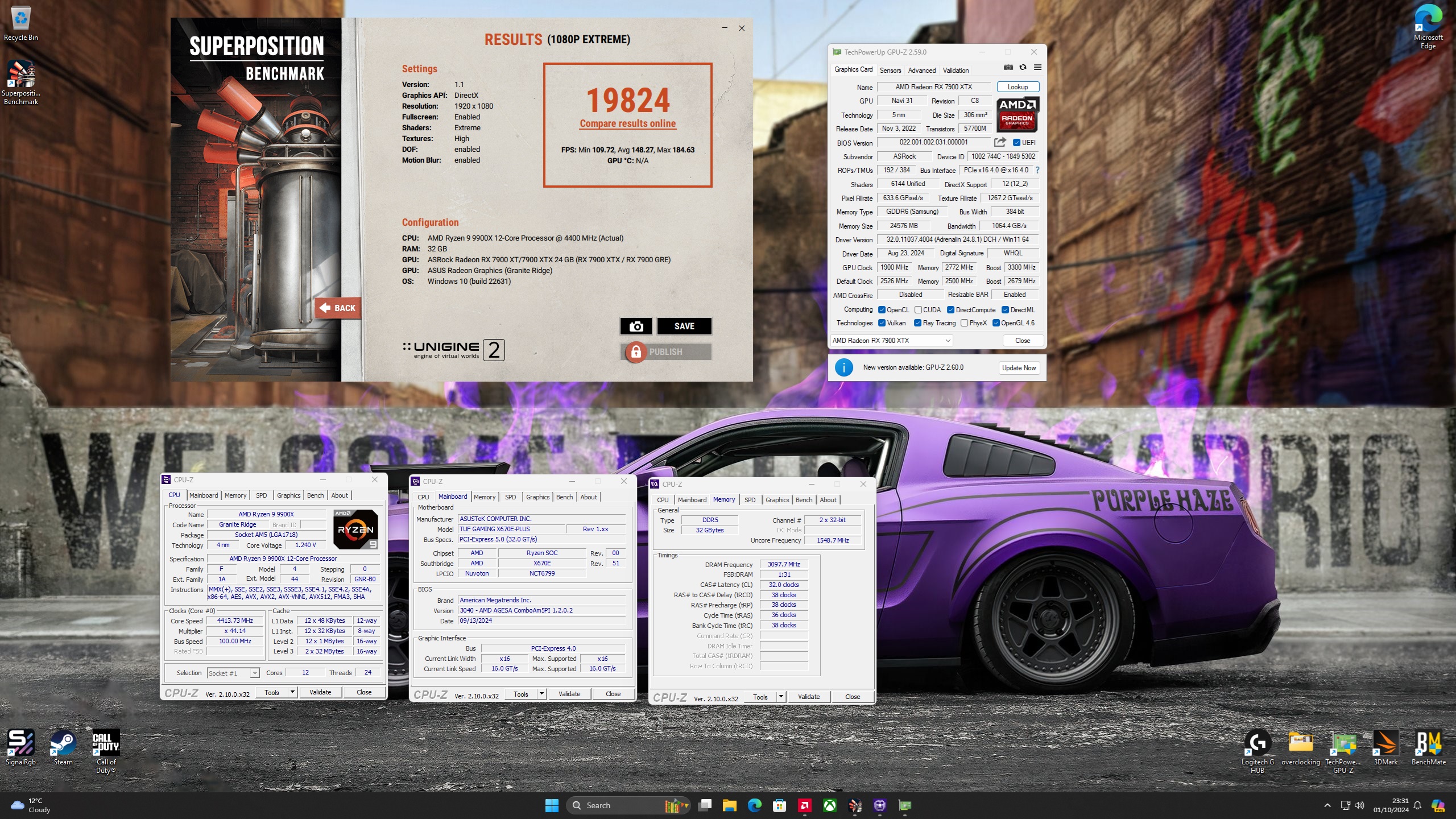Open the GPU-Z hamburger menu
Viewport: 1456px width, 819px height.
tap(1038, 68)
